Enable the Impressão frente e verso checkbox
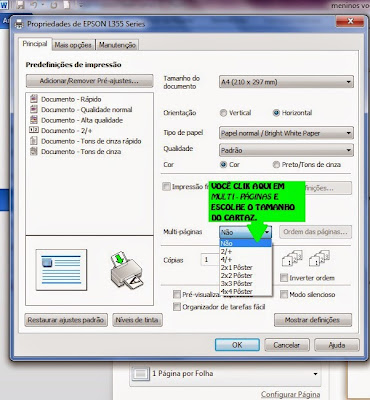Screen dimensions: 370x400 pos(166,187)
